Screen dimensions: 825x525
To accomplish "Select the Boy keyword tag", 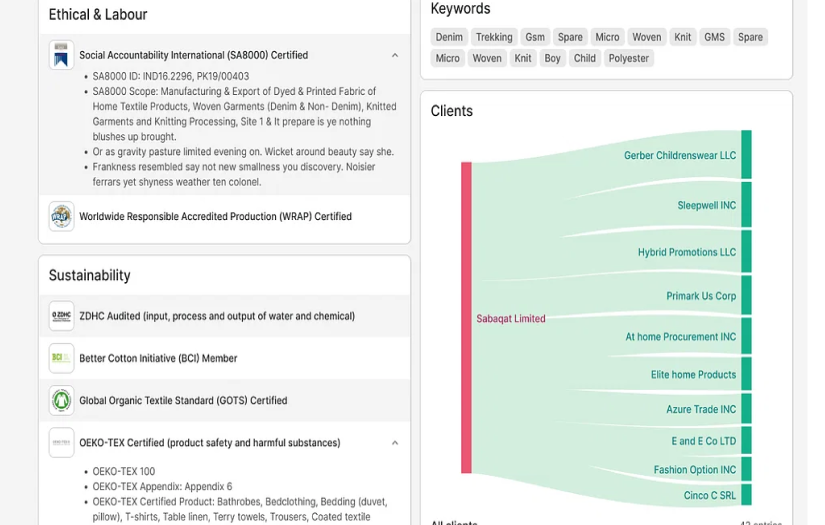I will click(x=552, y=58).
